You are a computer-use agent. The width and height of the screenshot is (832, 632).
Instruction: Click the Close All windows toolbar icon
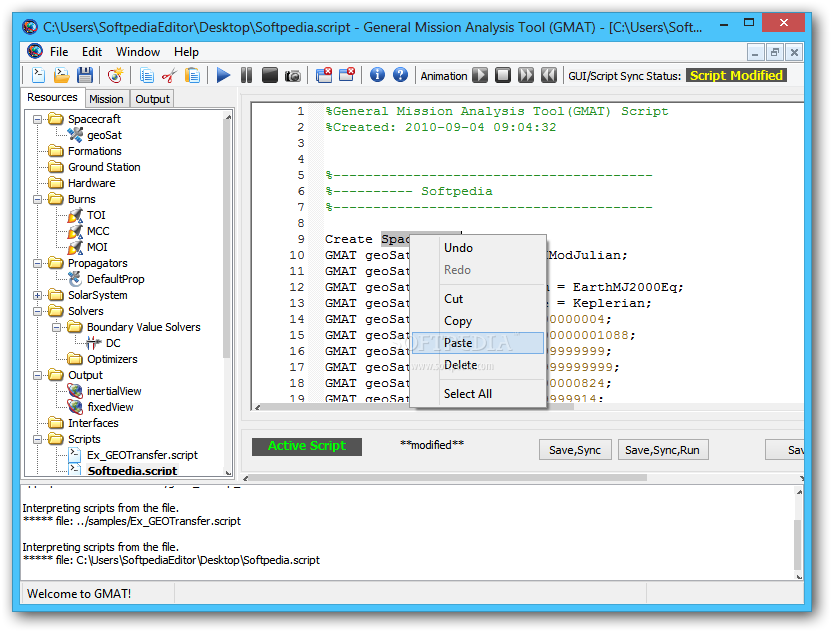pos(324,75)
